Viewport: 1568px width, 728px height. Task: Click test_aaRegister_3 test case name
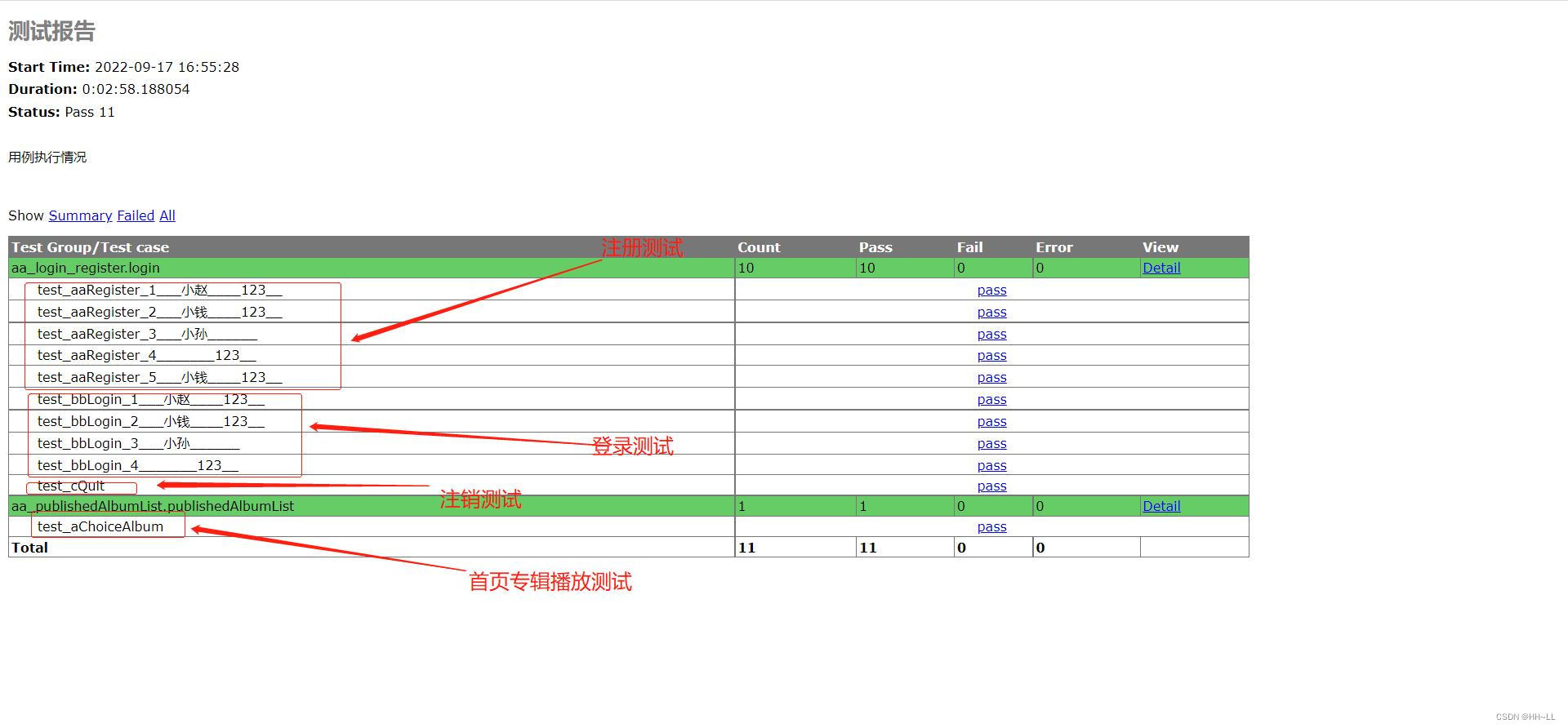pyautogui.click(x=147, y=334)
